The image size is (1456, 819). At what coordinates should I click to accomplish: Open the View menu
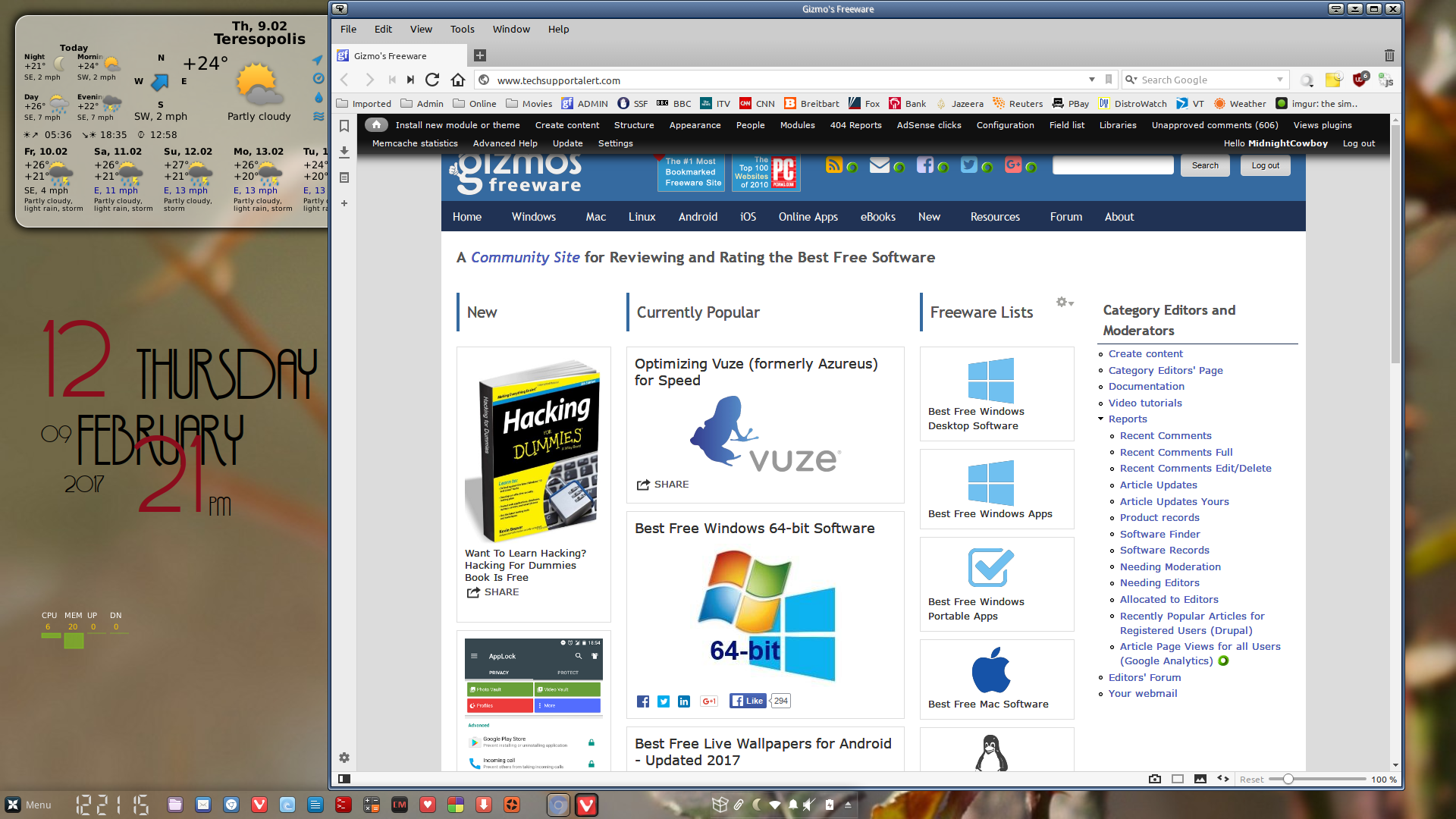[421, 30]
